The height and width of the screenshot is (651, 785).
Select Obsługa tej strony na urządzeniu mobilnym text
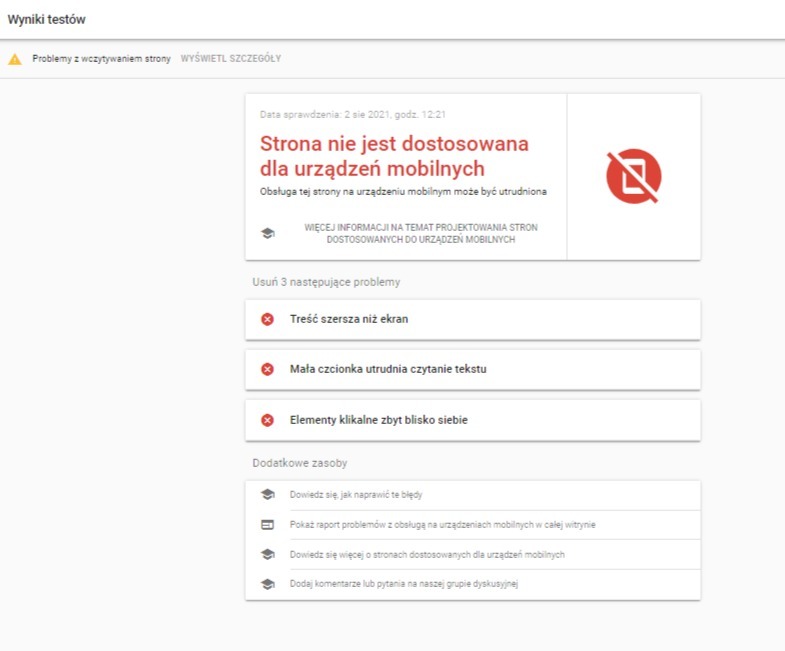[x=403, y=192]
